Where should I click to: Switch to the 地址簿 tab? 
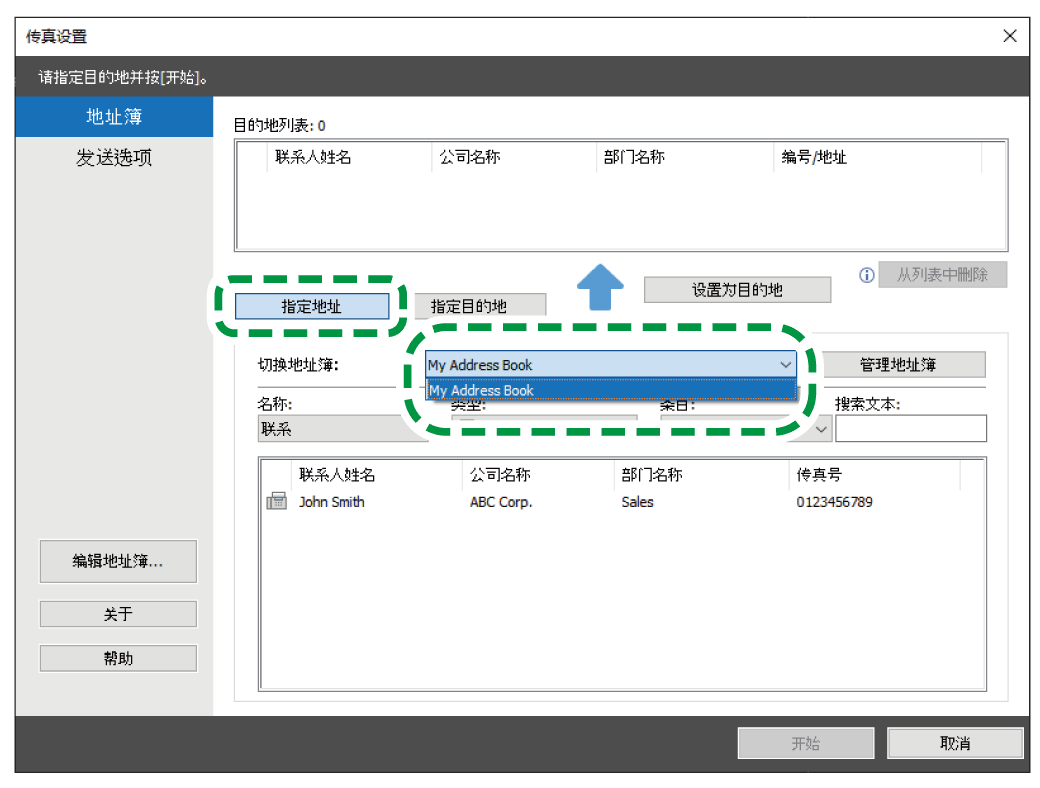[114, 117]
